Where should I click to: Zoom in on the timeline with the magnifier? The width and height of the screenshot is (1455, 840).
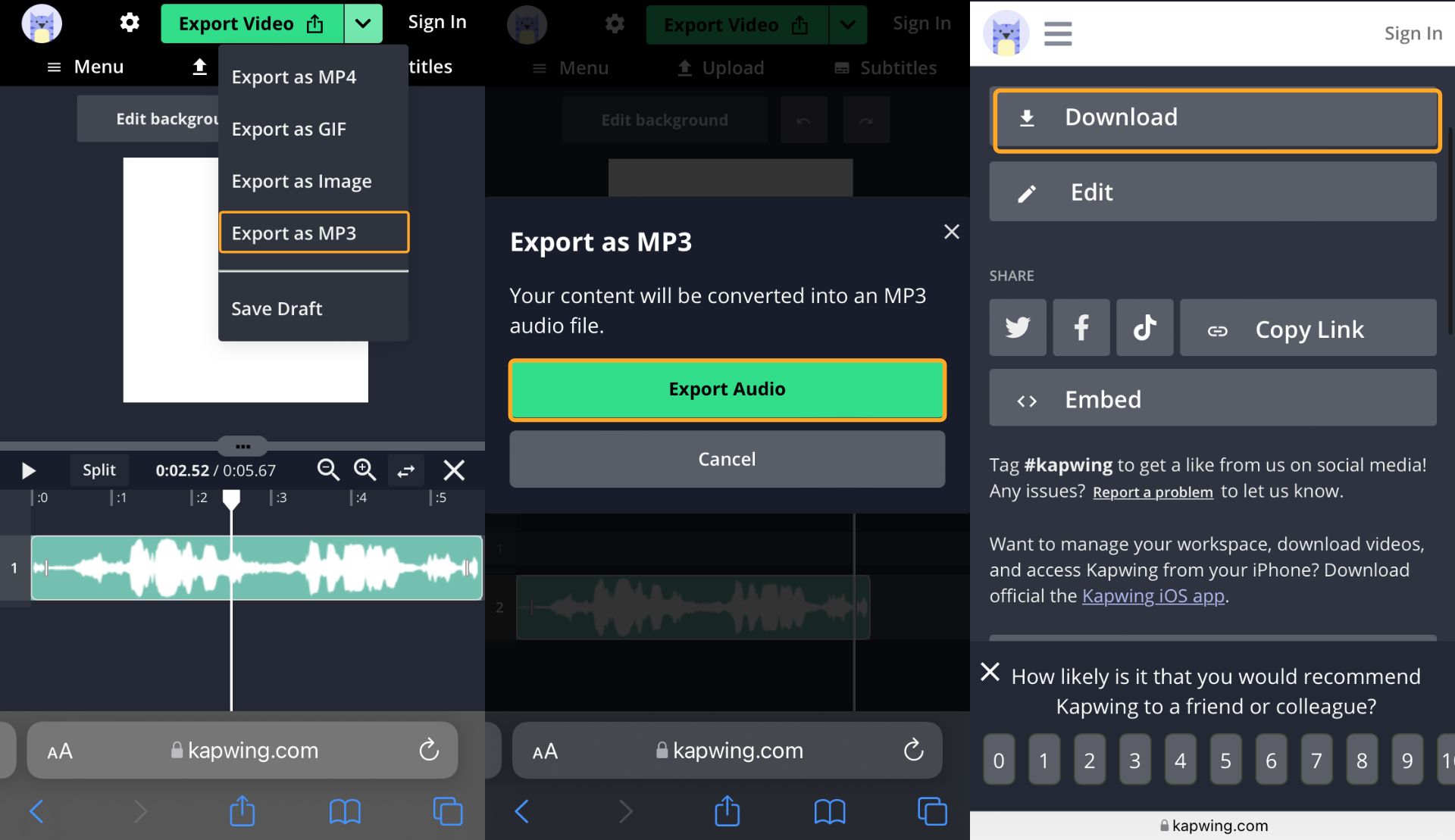point(365,470)
